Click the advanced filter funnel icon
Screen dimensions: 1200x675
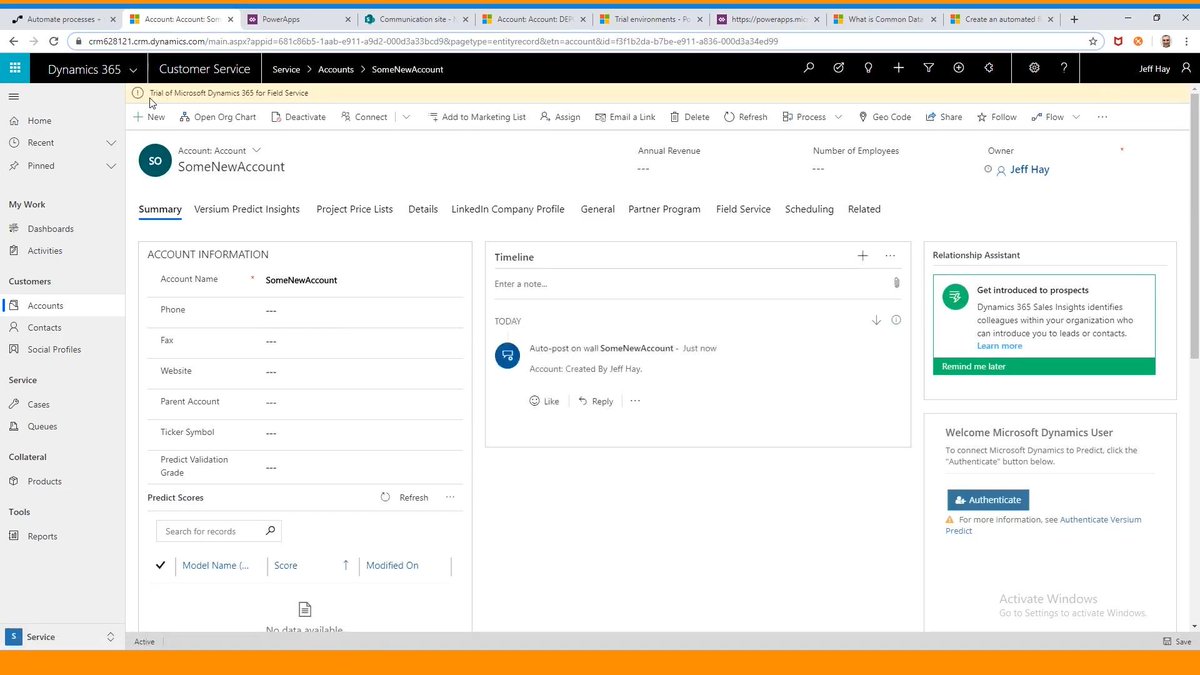click(x=929, y=68)
